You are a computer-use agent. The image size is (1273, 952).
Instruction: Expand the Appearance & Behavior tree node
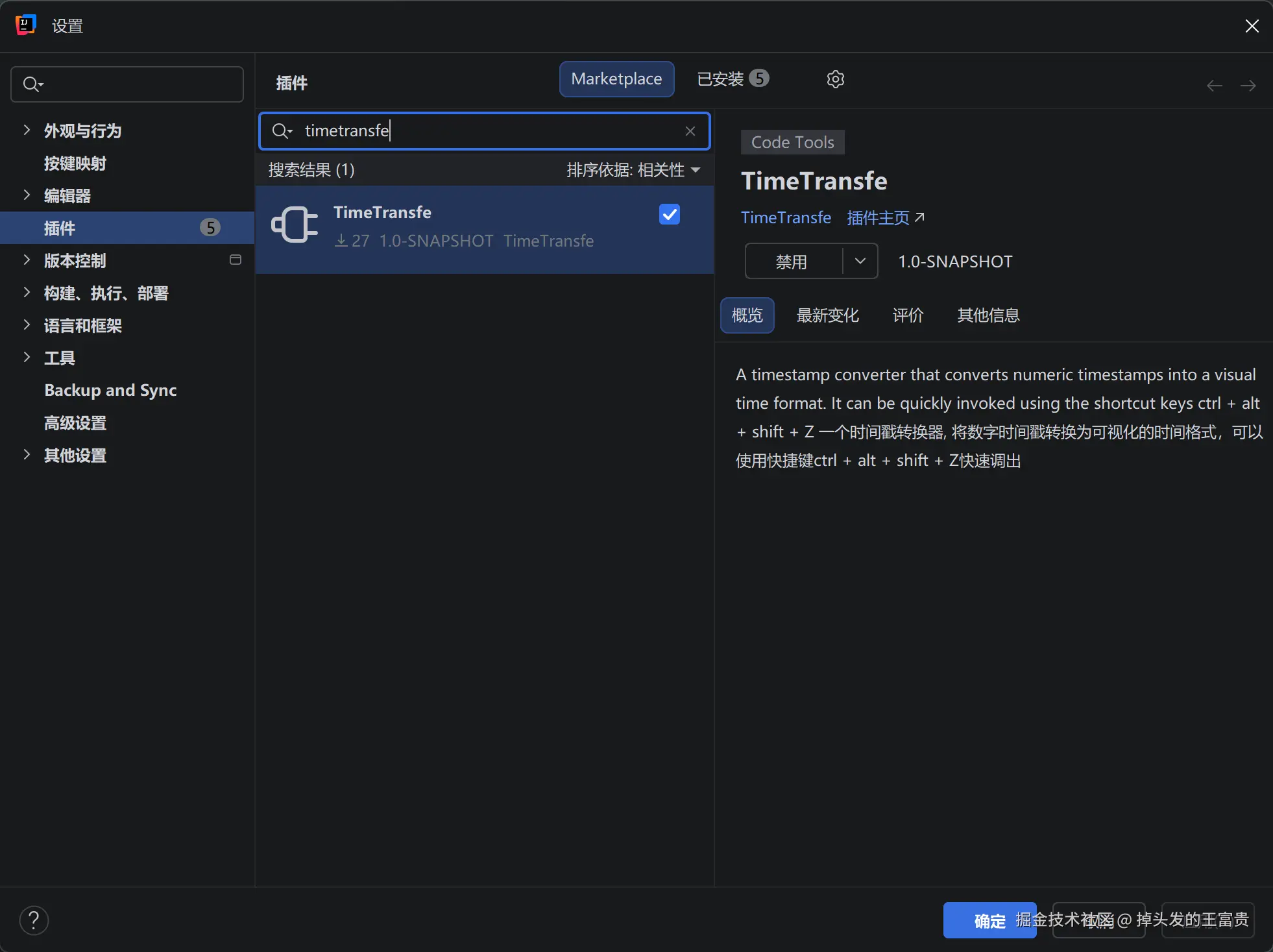(x=27, y=130)
